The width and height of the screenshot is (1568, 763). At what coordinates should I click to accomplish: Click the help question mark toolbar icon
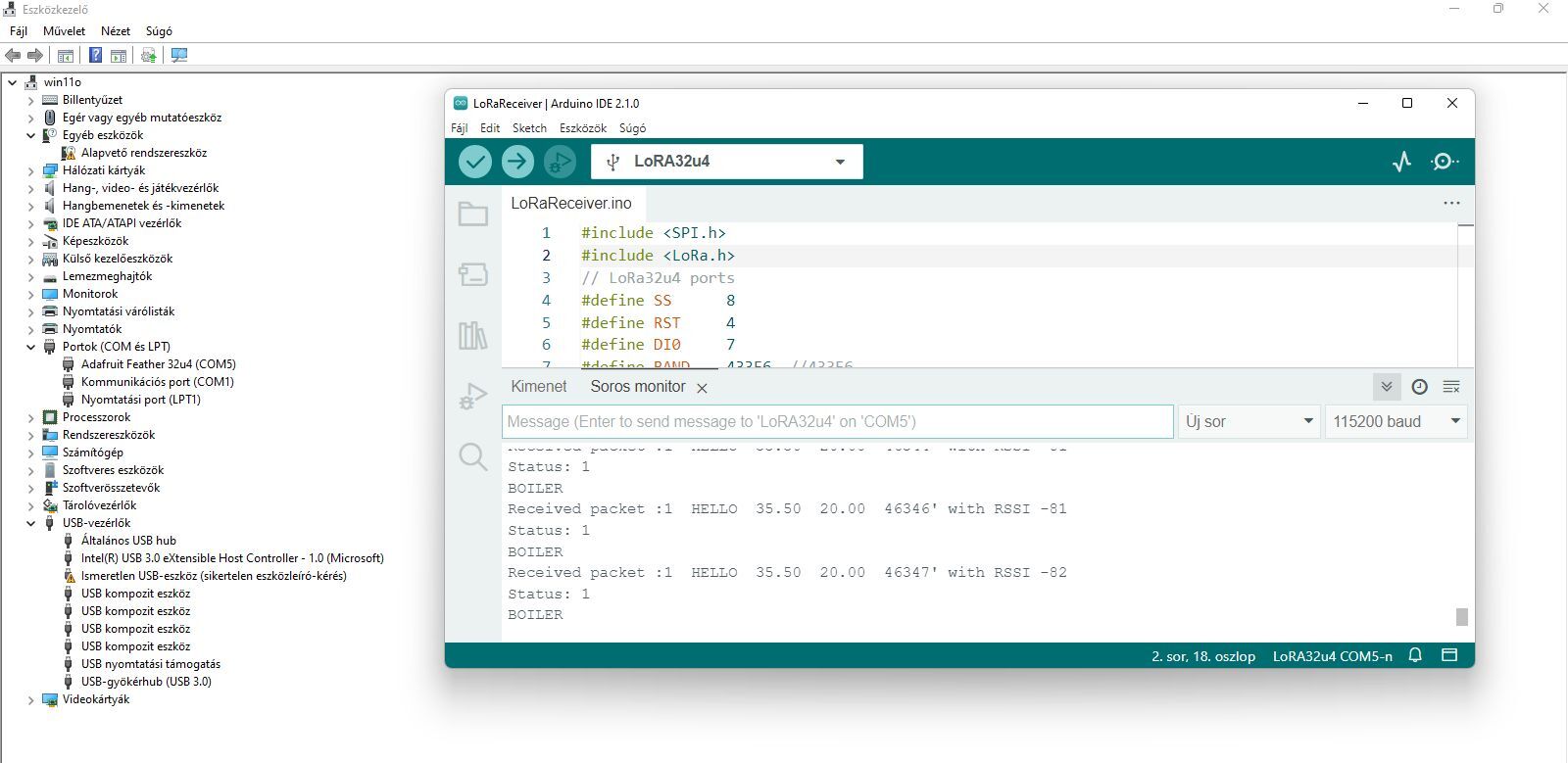pos(95,56)
